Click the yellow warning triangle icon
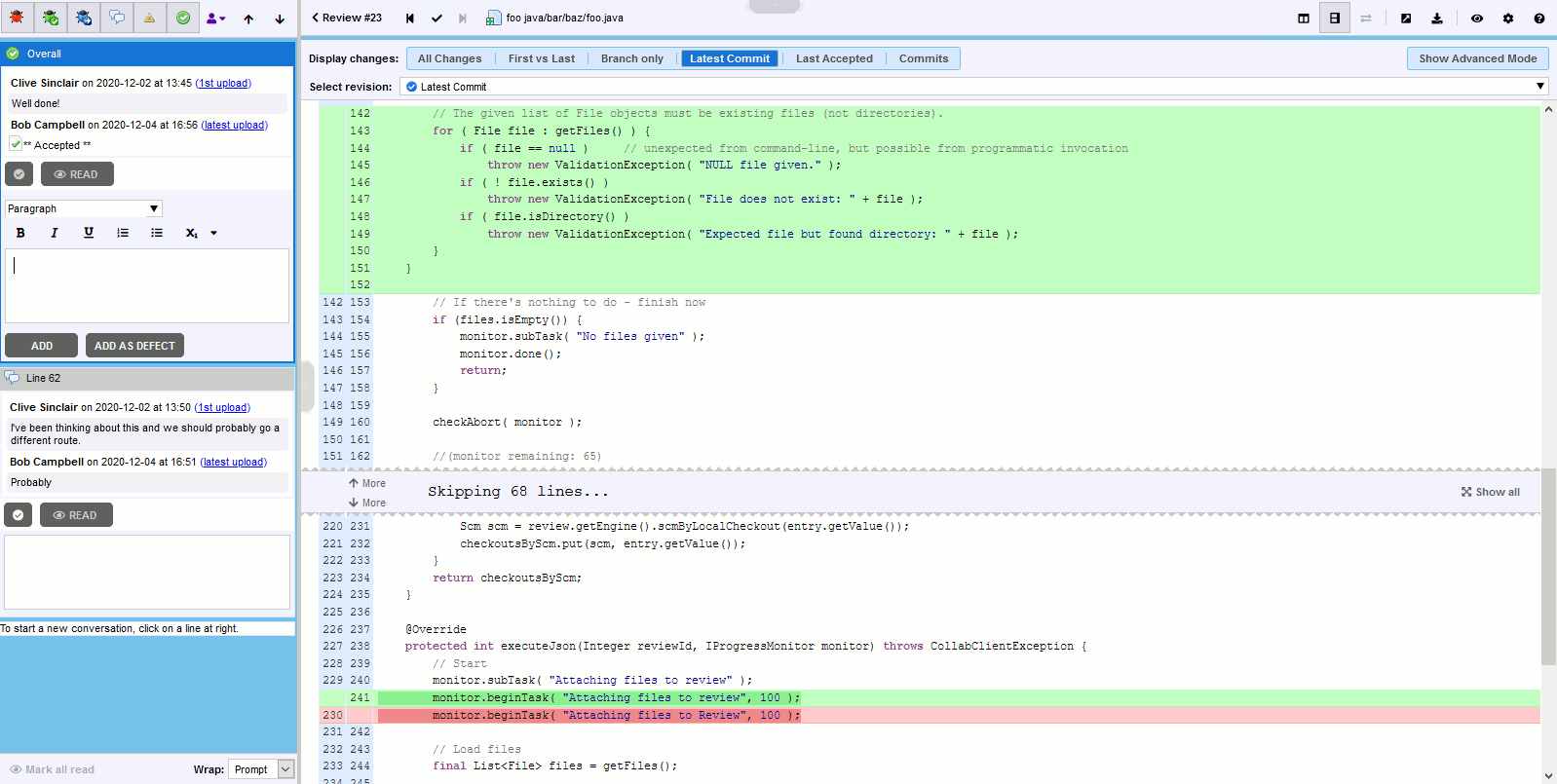 149,18
